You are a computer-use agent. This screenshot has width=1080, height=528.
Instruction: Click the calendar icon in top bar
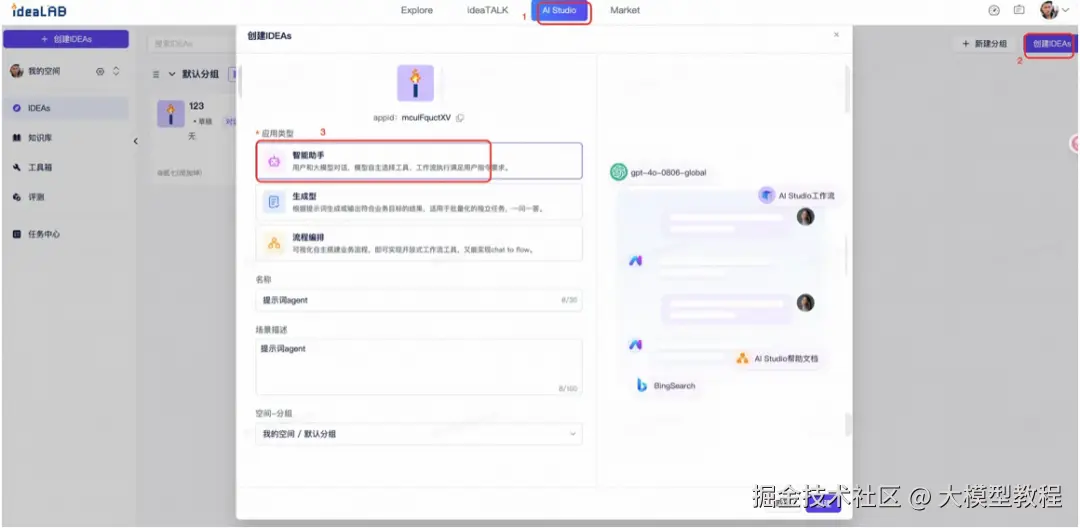(x=1019, y=10)
